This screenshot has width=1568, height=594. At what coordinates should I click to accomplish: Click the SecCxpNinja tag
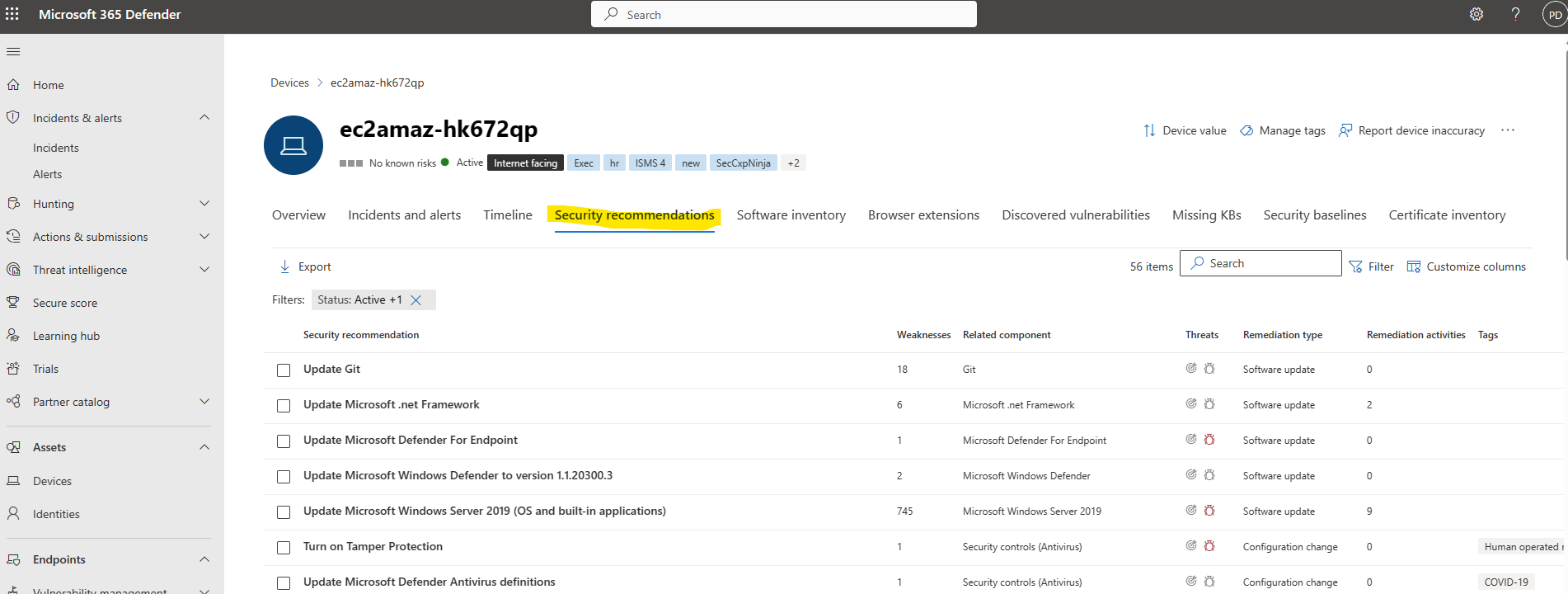coord(743,163)
